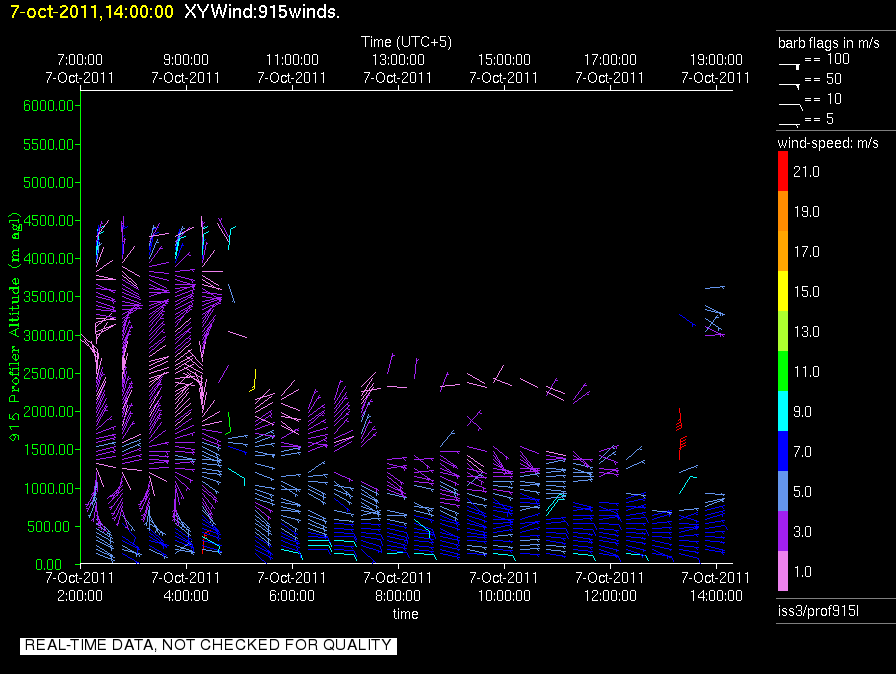The width and height of the screenshot is (896, 674).
Task: Click the 5000.00 altitude tick label
Action: [x=49, y=183]
